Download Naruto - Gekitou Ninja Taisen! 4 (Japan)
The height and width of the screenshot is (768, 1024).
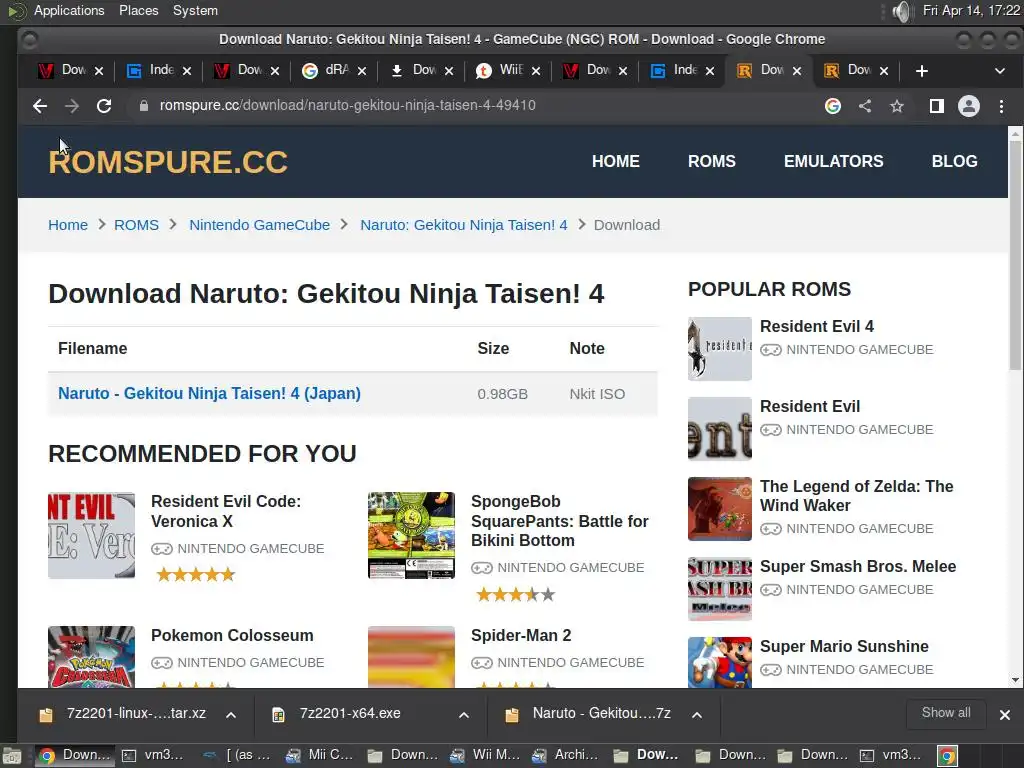(x=209, y=393)
